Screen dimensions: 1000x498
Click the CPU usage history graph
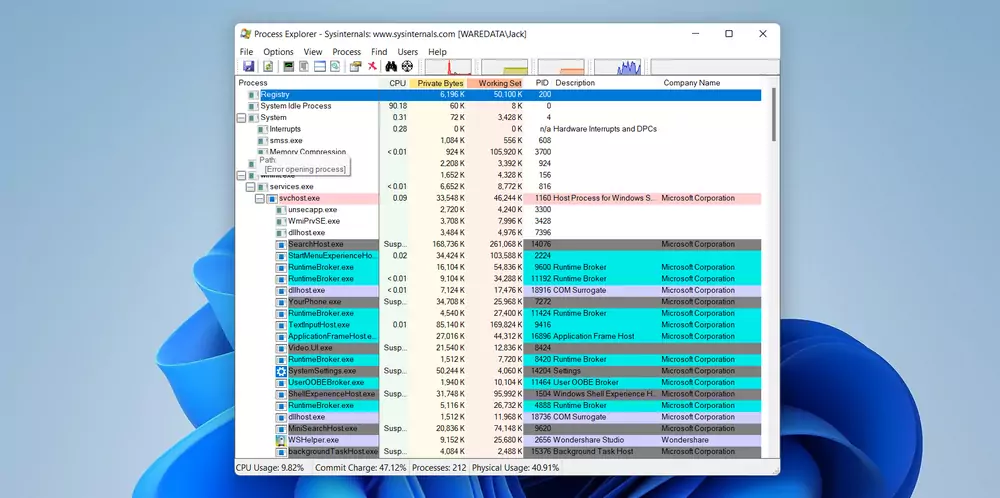tap(448, 66)
